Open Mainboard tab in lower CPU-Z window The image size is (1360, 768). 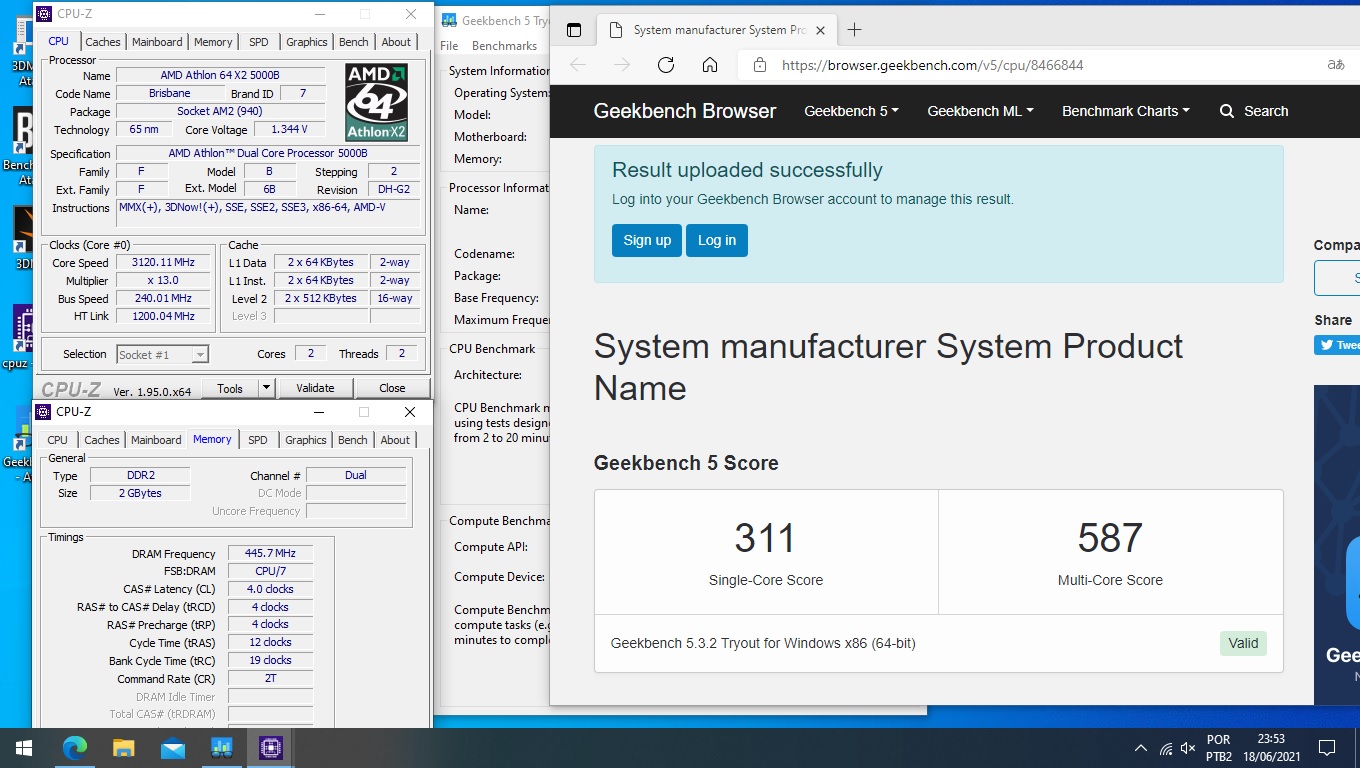156,440
